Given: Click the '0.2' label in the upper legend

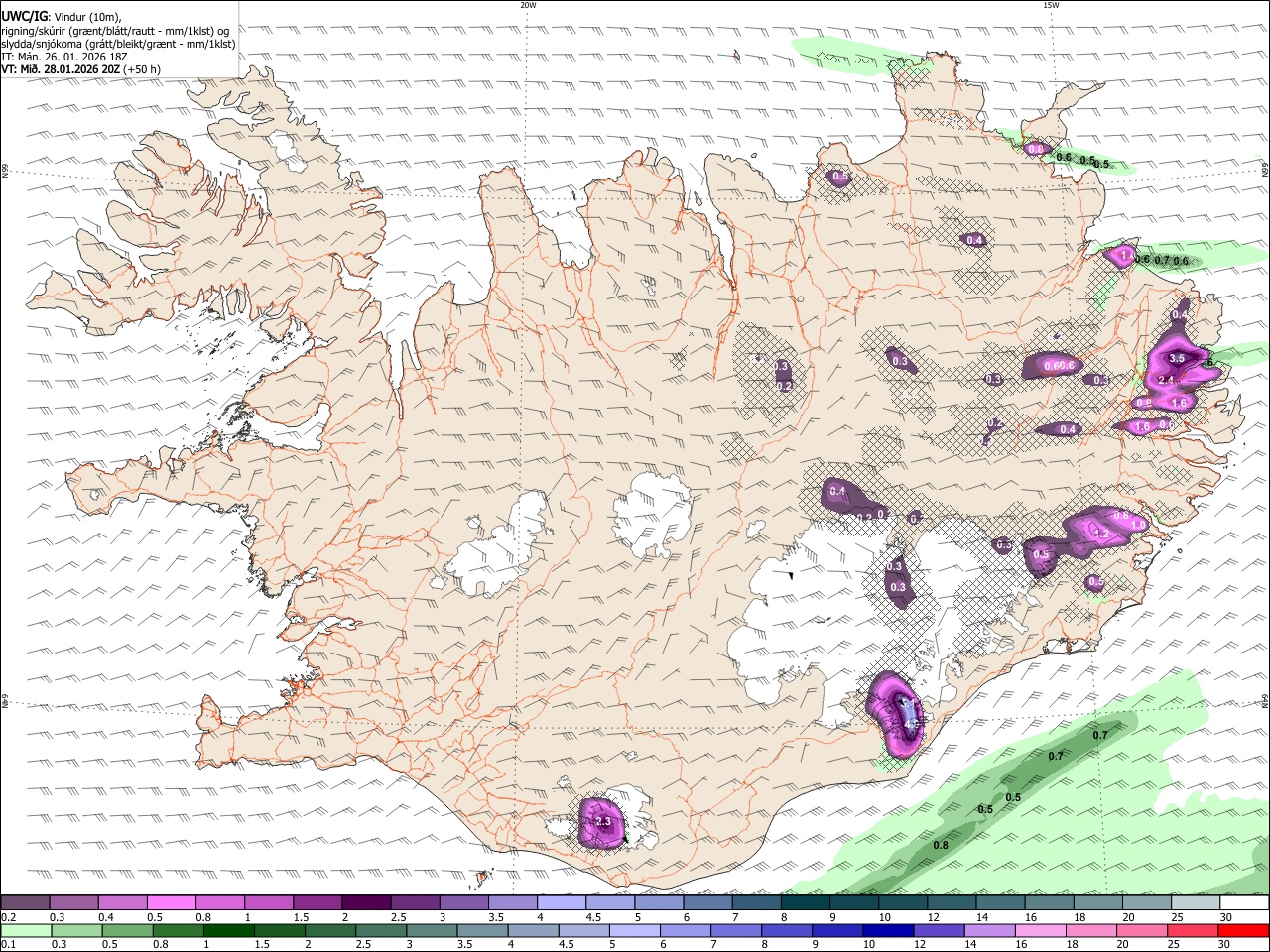Looking at the screenshot, I should tap(9, 917).
